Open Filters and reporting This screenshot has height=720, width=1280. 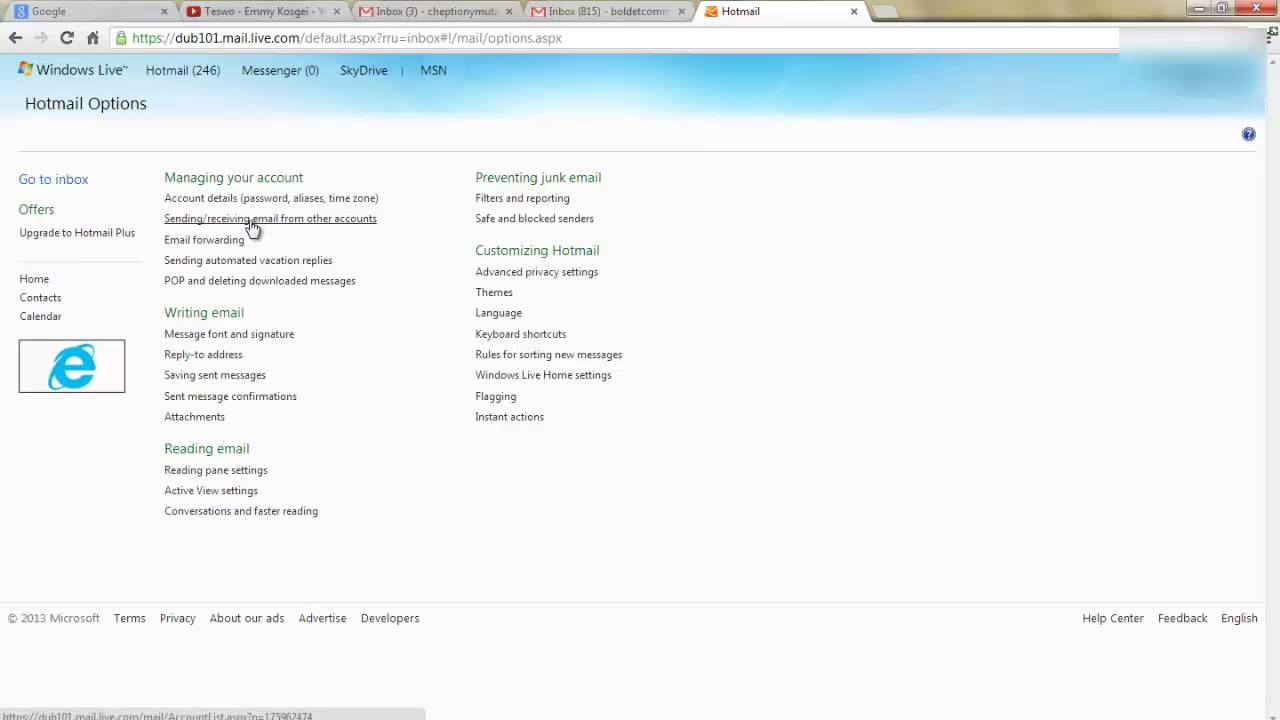point(522,198)
